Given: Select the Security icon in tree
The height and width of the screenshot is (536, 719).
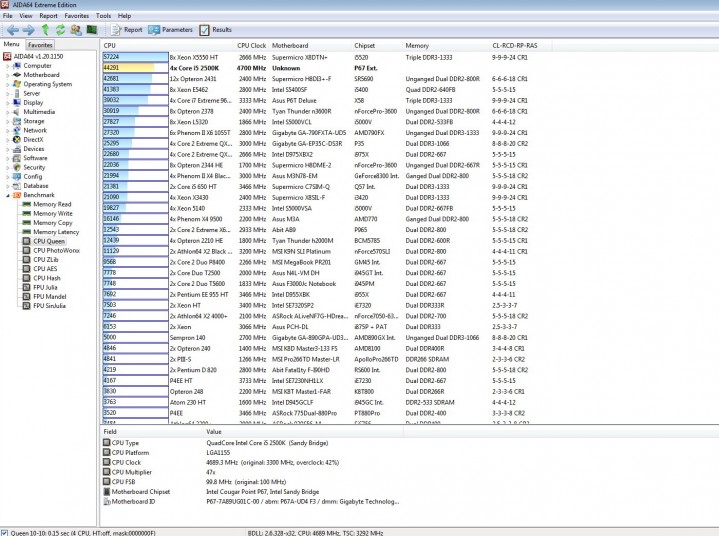Looking at the screenshot, I should tap(17, 167).
